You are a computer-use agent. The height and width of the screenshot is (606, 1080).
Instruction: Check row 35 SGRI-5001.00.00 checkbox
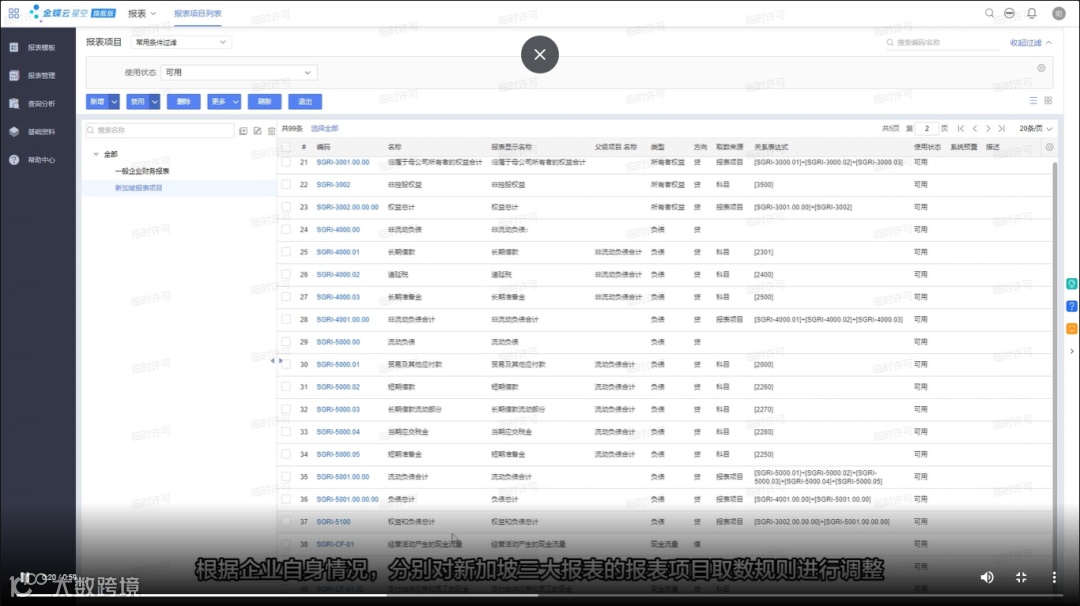point(286,477)
